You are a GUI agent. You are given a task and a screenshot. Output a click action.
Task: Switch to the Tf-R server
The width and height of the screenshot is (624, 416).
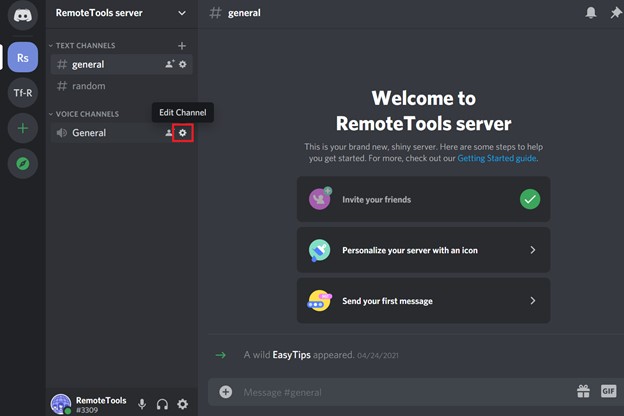tap(23, 93)
